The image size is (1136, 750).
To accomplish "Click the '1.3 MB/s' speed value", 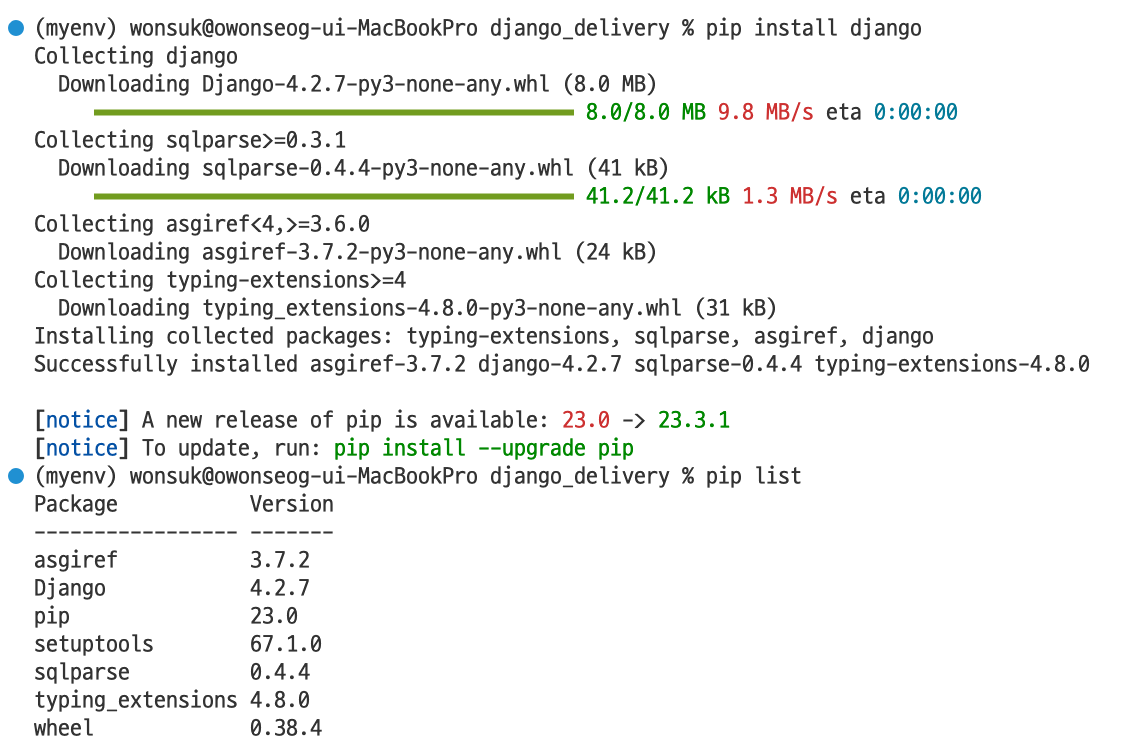I will (x=789, y=196).
